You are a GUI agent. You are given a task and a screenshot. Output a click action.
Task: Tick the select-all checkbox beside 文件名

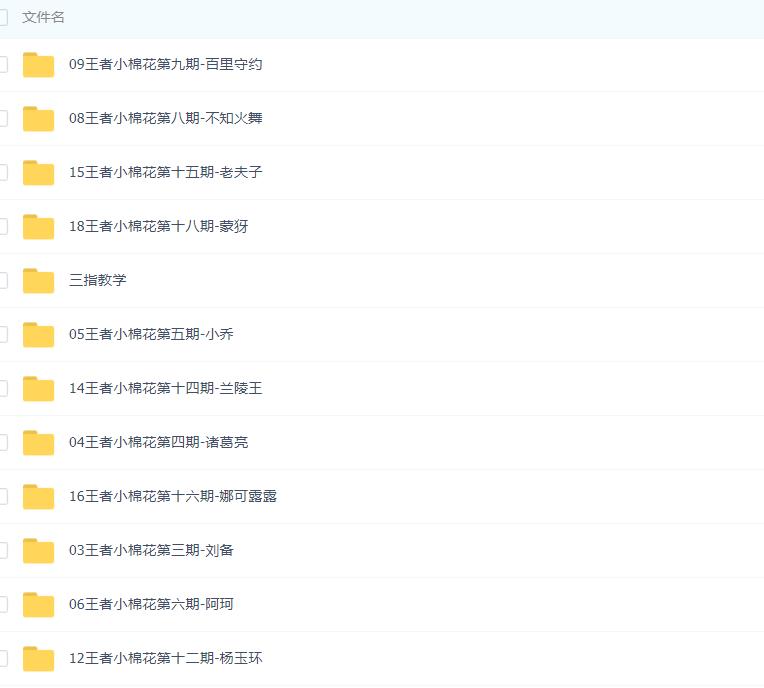(x=3, y=18)
